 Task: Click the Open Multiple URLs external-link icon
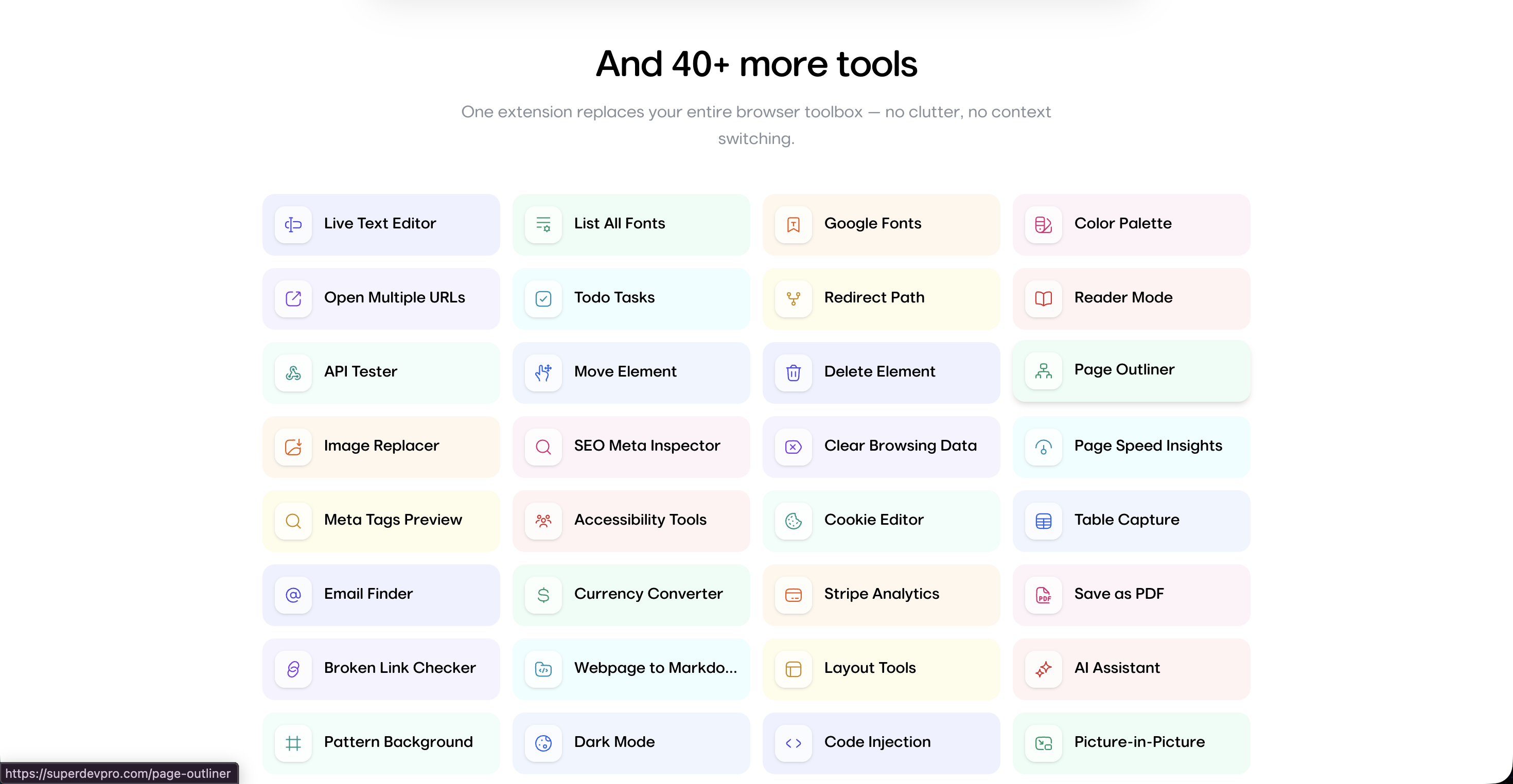coord(293,298)
